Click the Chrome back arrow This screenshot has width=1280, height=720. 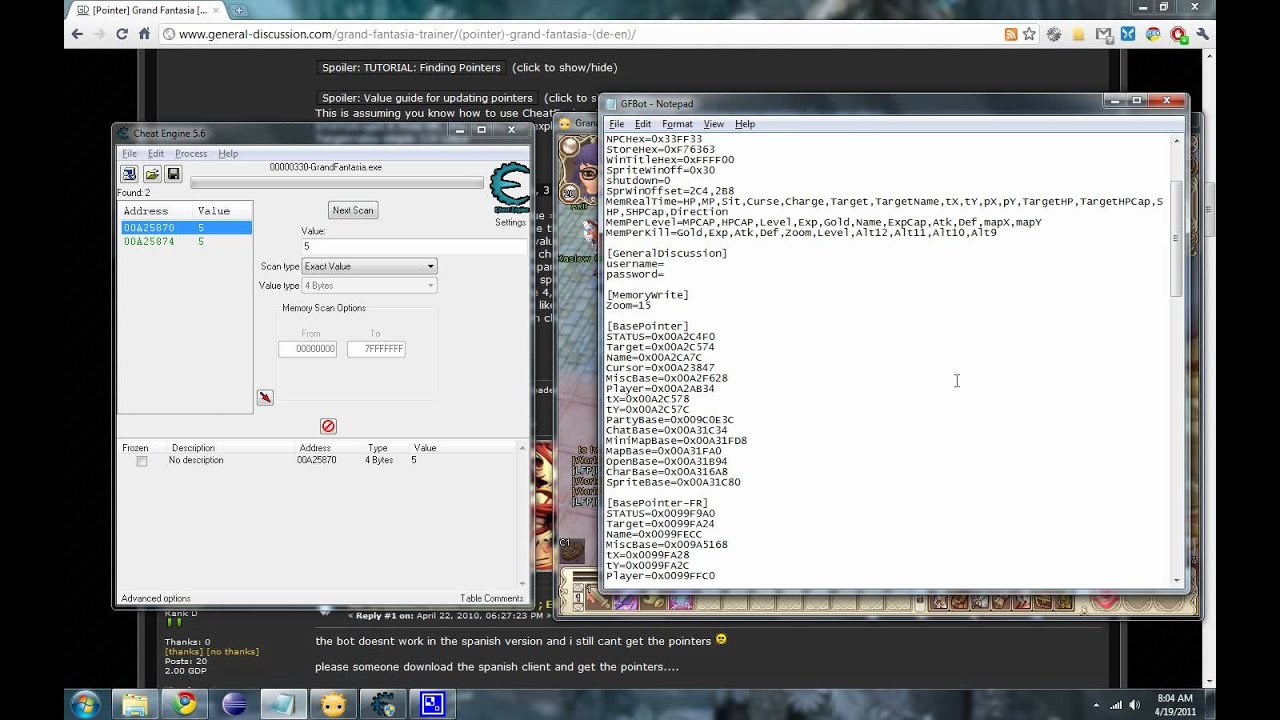(x=77, y=34)
